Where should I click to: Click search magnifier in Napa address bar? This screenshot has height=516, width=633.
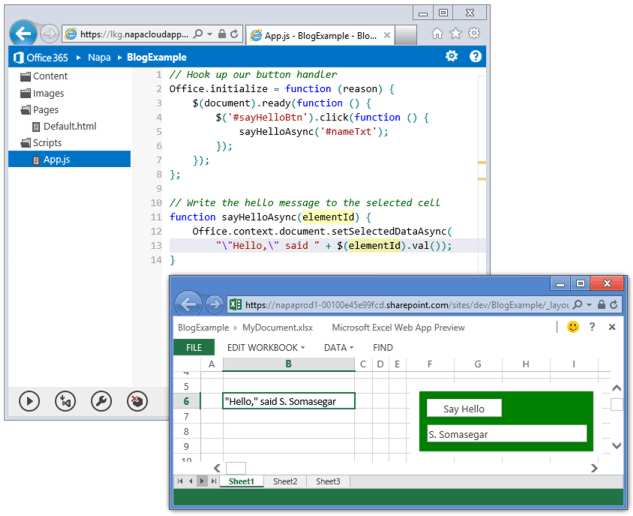(198, 34)
